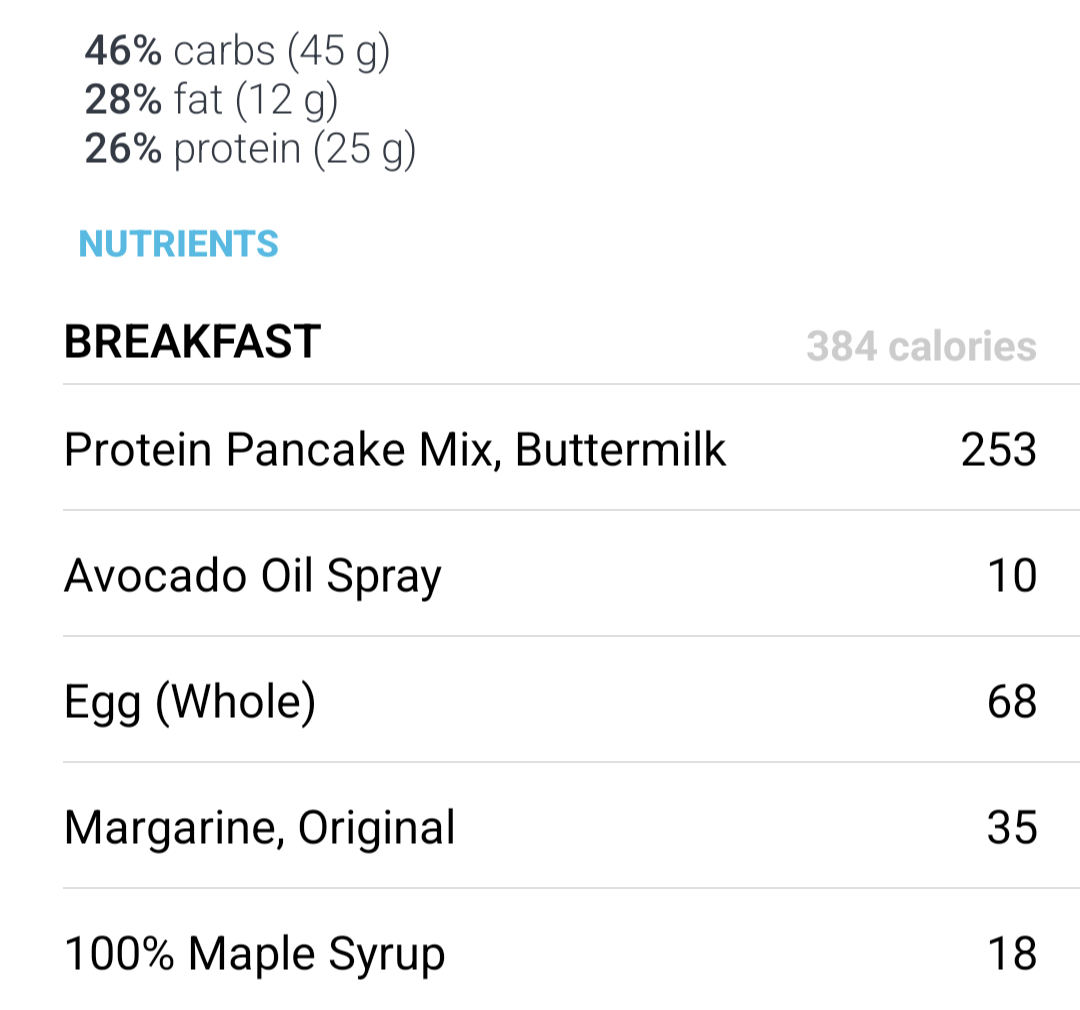Open Protein Pancake Mix, Buttermilk entry

pos(571,449)
